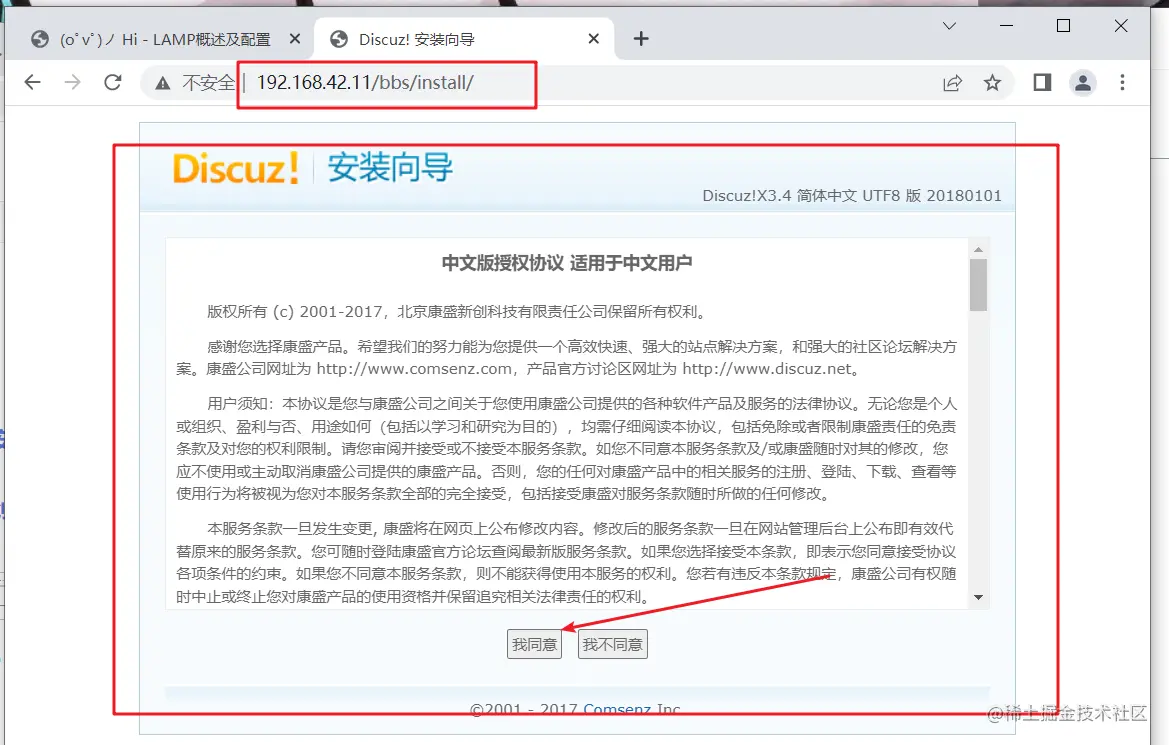This screenshot has width=1169, height=745.
Task: Click the browser forward arrow
Action: click(72, 82)
